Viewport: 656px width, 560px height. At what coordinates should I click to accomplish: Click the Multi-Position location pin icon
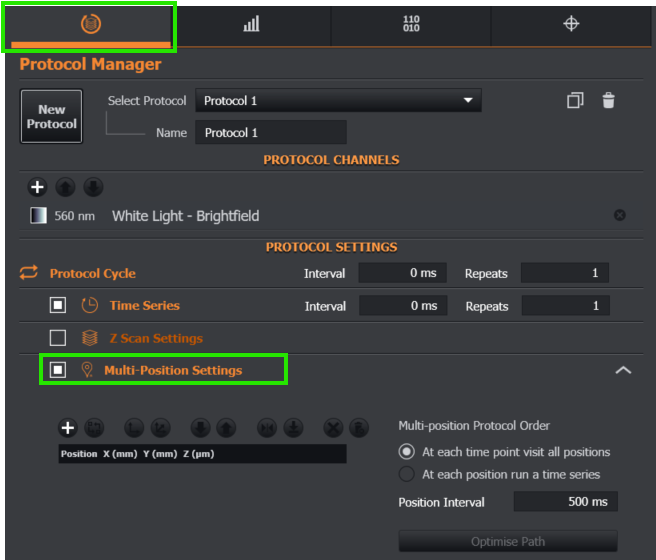87,370
